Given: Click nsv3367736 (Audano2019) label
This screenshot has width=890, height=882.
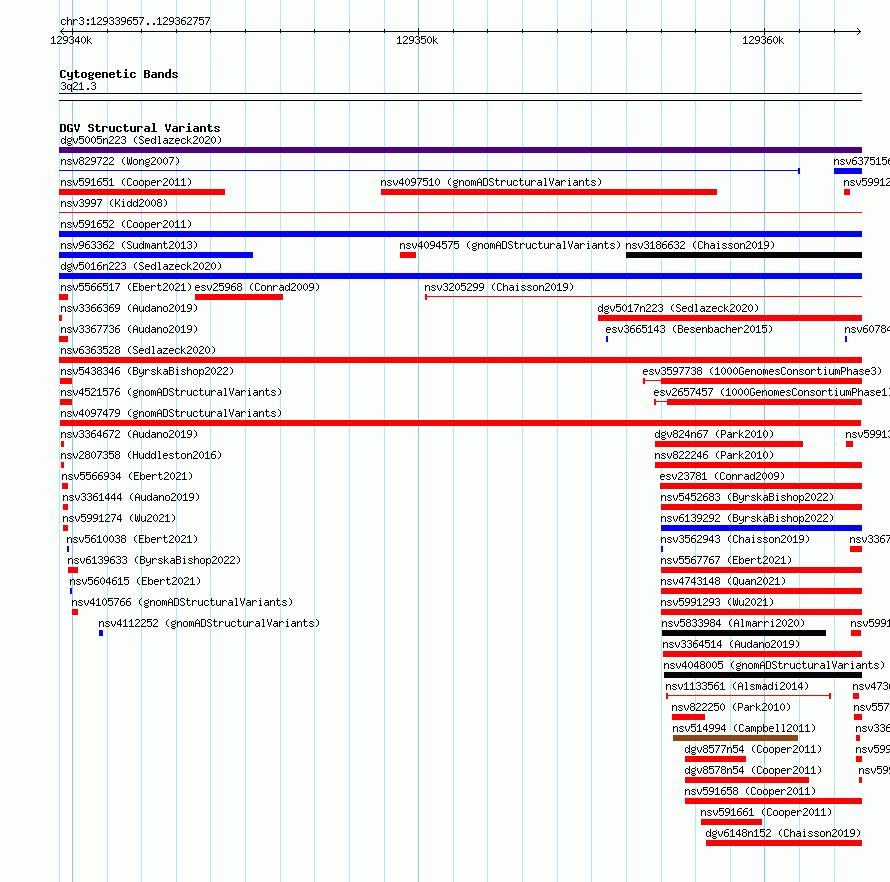Looking at the screenshot, I should [x=129, y=329].
